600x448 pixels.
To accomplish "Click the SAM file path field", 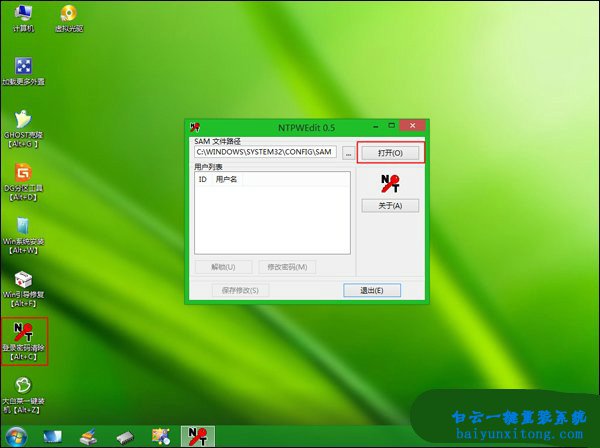I will (265, 152).
